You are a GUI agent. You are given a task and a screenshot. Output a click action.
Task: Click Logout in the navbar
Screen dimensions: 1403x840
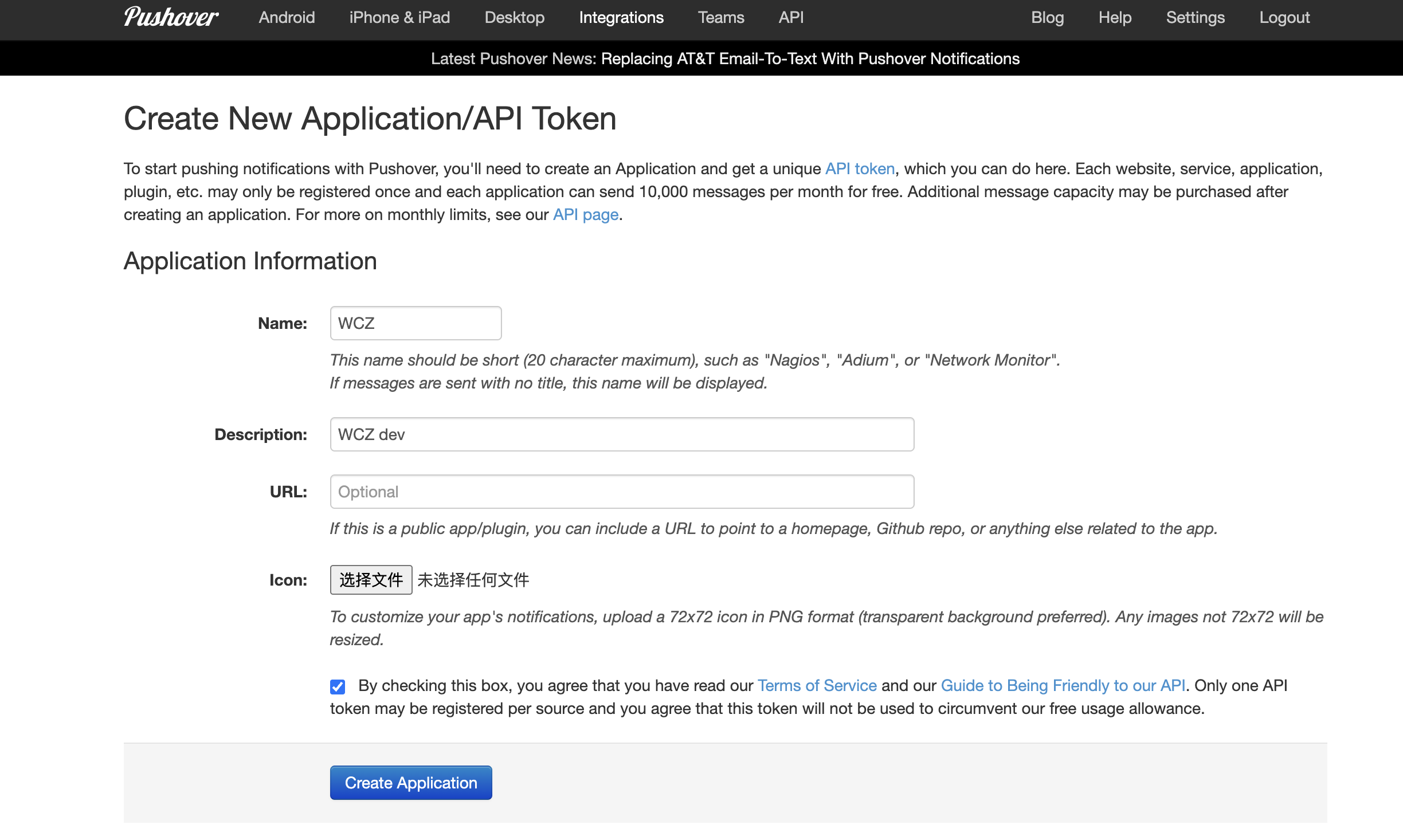click(x=1284, y=17)
